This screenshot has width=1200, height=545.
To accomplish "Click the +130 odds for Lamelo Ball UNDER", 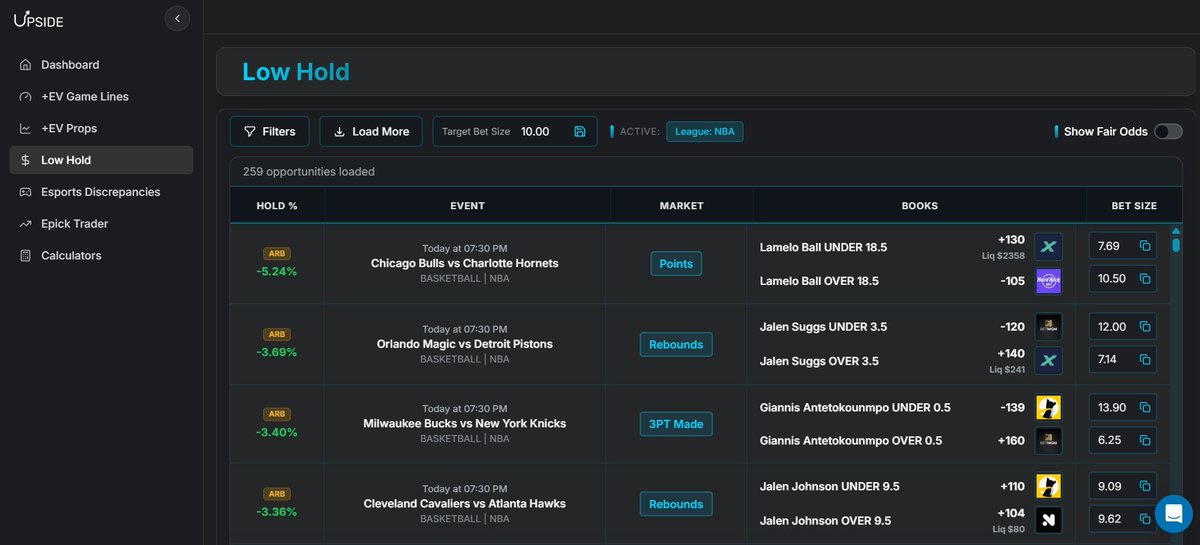I will (1011, 240).
